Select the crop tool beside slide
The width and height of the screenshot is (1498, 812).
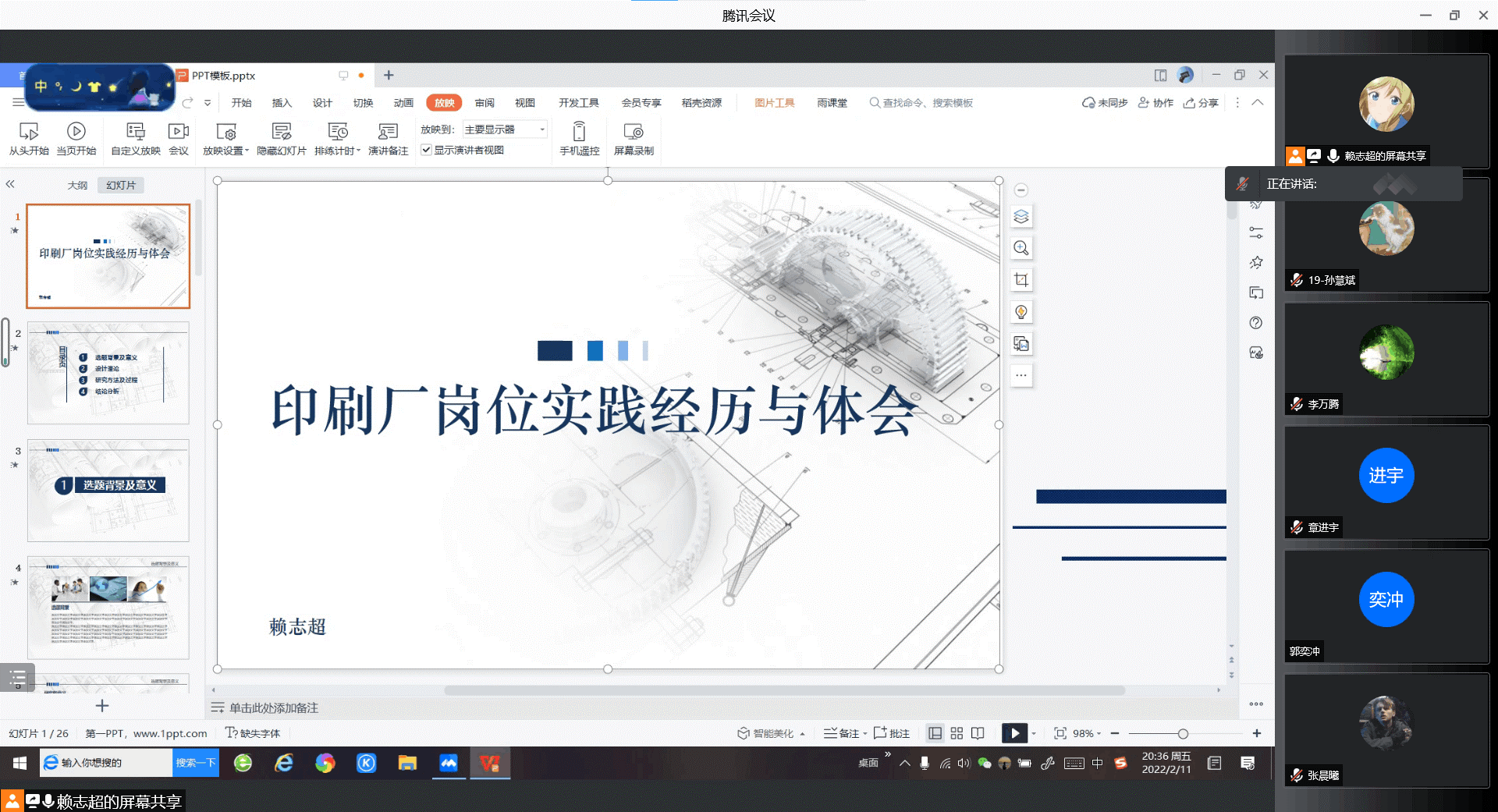tap(1021, 280)
